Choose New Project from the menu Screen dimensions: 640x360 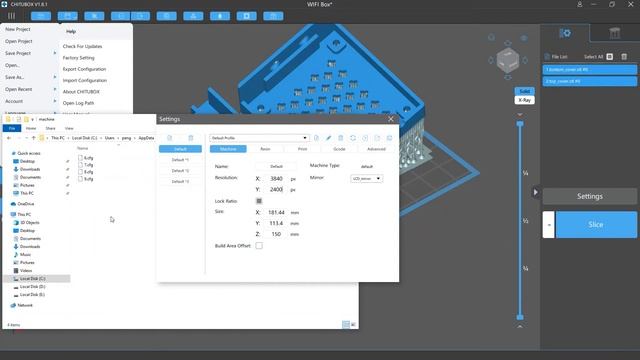pos(18,29)
